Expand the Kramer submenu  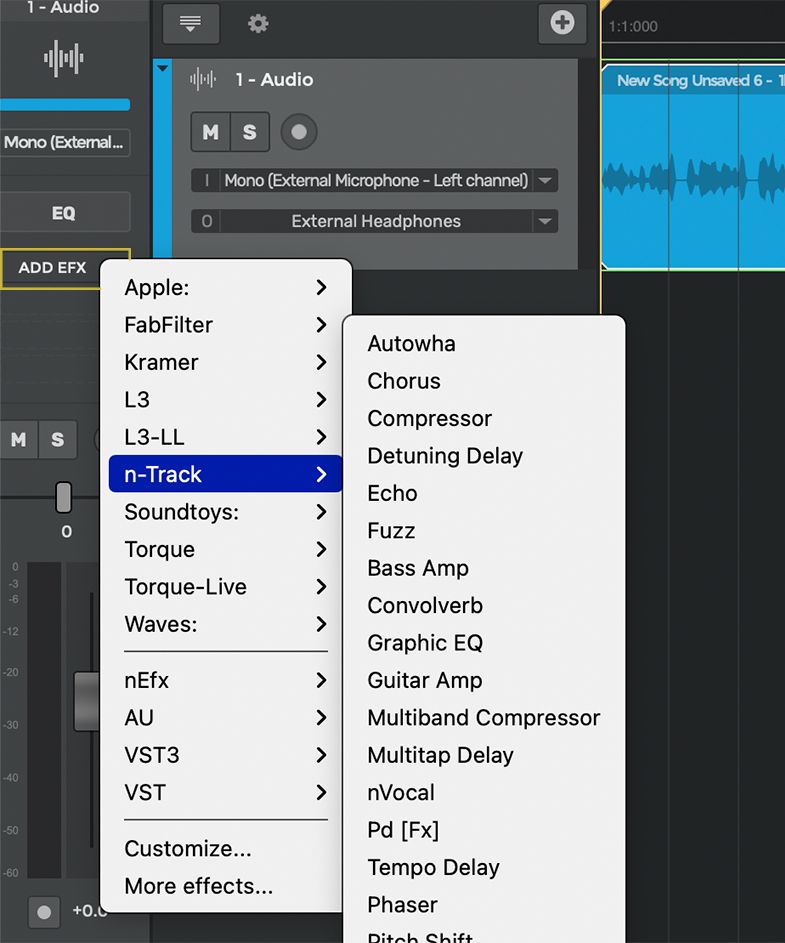[225, 362]
